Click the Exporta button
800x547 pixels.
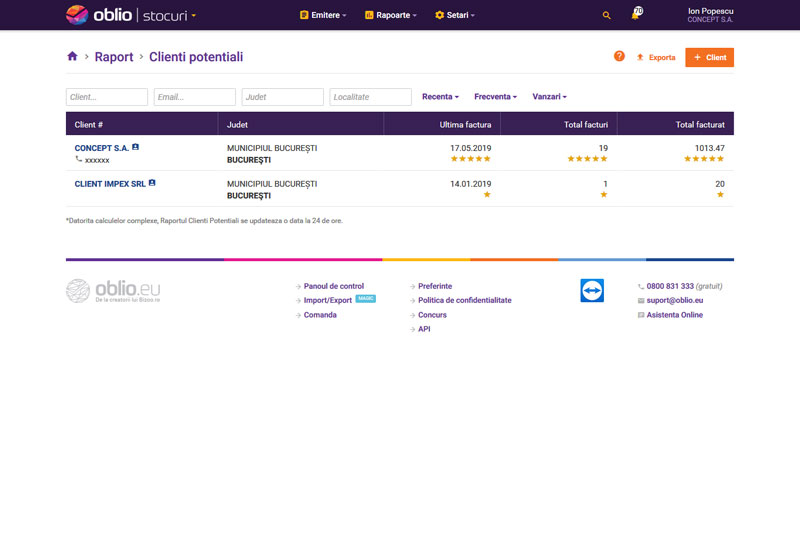pyautogui.click(x=656, y=57)
